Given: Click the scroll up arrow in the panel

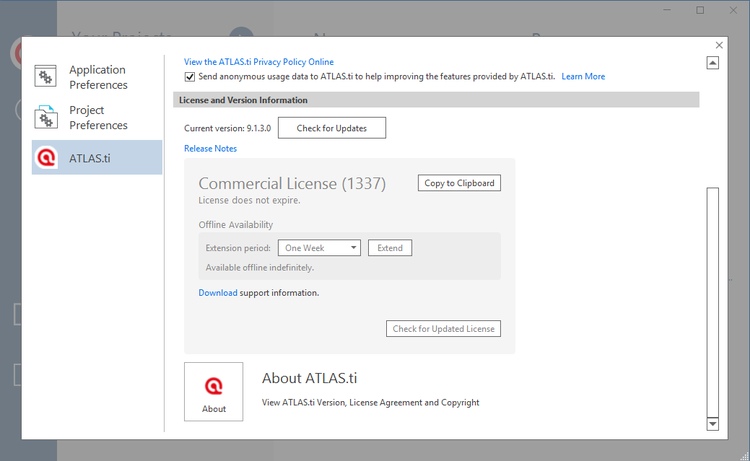Looking at the screenshot, I should (x=713, y=63).
